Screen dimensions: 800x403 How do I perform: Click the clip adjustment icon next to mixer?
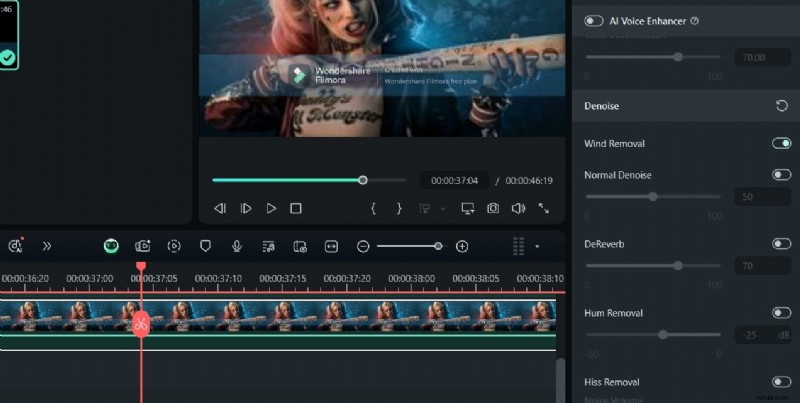point(300,247)
